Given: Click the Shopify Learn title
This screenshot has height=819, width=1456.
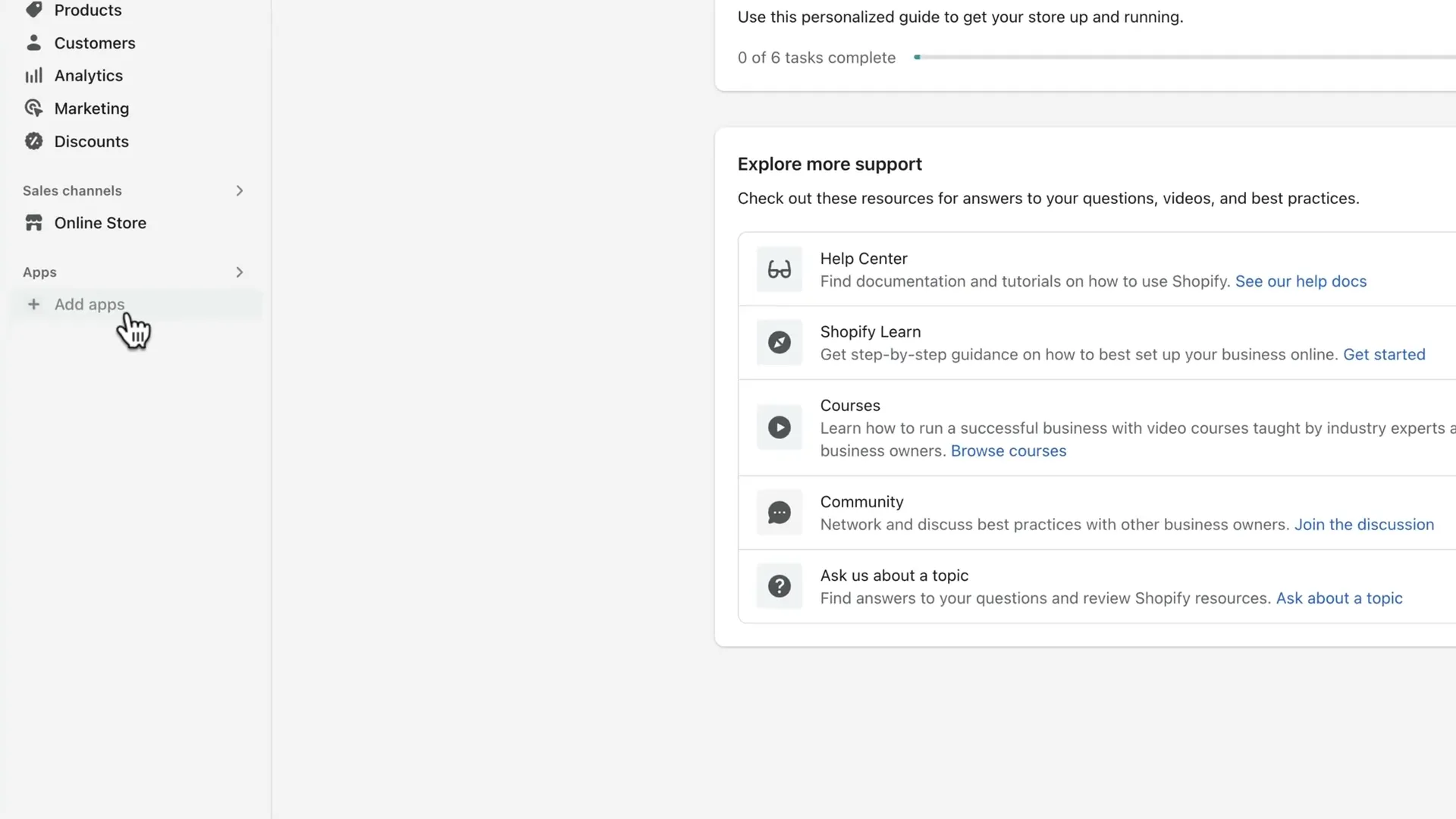Looking at the screenshot, I should tap(870, 332).
